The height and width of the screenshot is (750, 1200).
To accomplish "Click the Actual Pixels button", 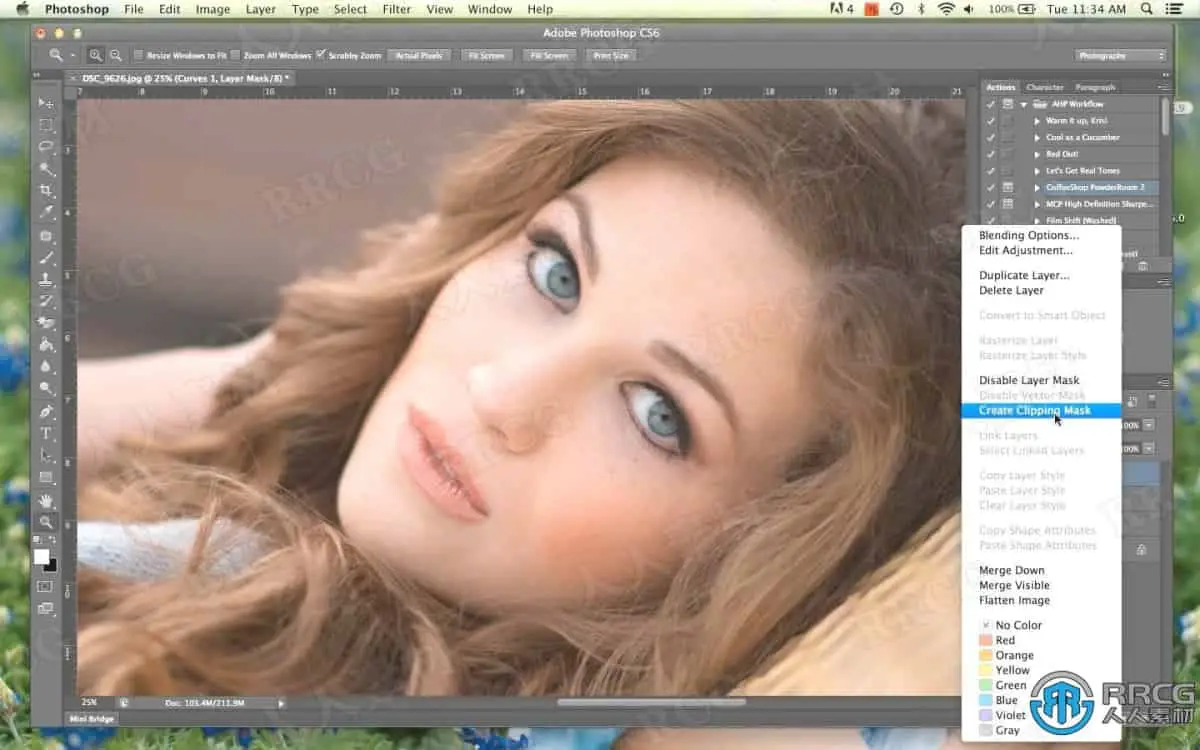I will click(419, 55).
